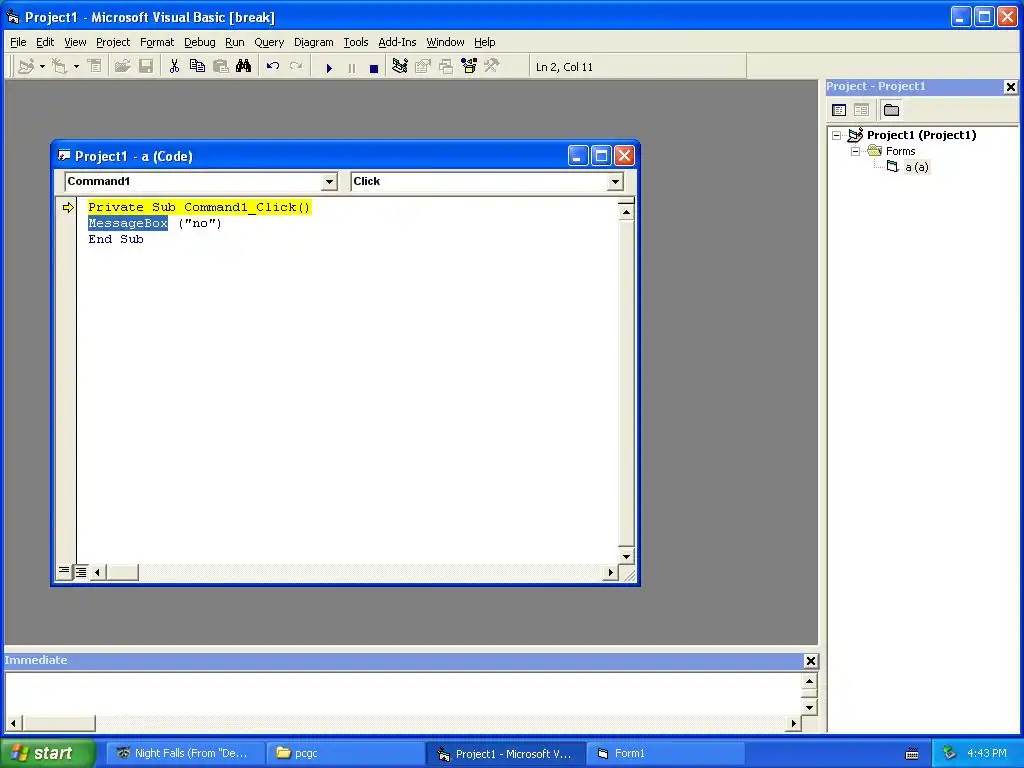Toggle Folders view in Project panel
The image size is (1024, 768).
coord(891,110)
